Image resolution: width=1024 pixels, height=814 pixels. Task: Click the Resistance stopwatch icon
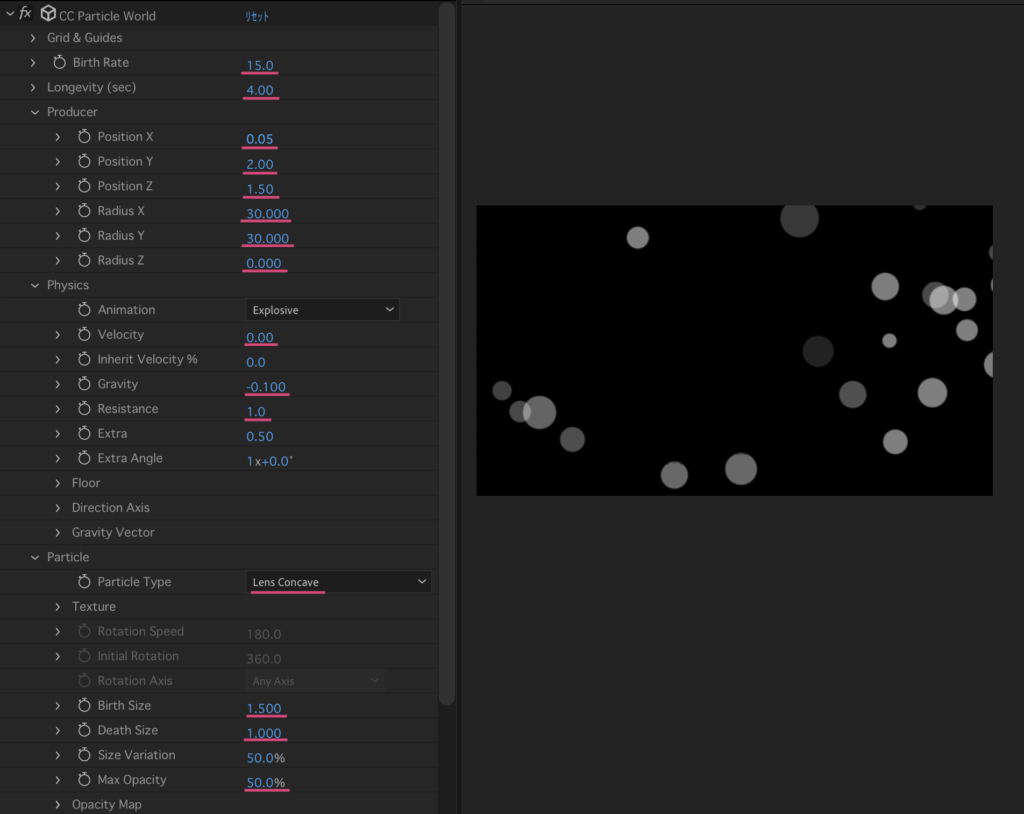click(86, 408)
